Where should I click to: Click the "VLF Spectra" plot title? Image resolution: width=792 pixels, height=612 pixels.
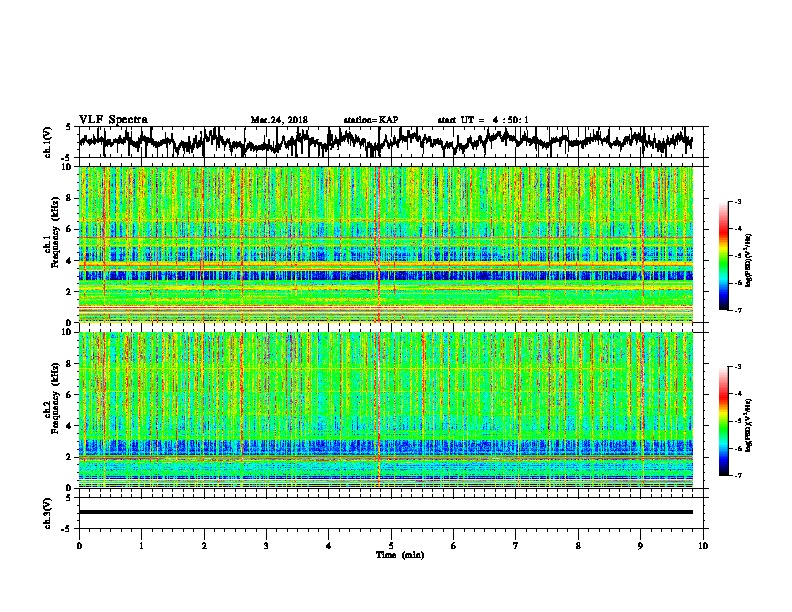click(x=113, y=120)
